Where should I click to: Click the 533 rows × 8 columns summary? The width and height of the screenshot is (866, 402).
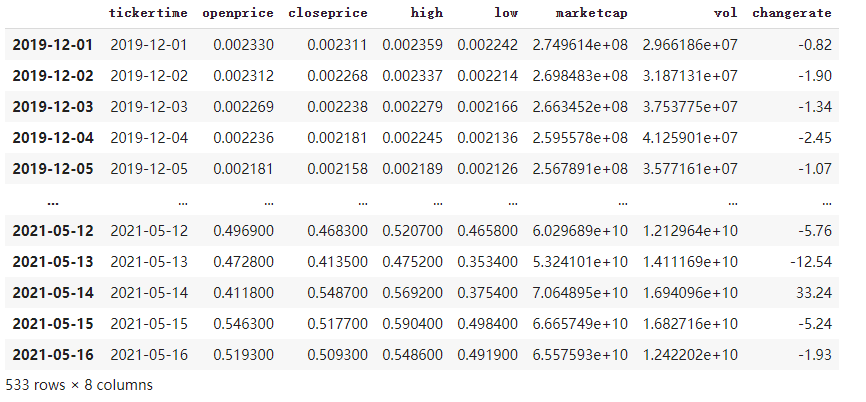point(79,385)
